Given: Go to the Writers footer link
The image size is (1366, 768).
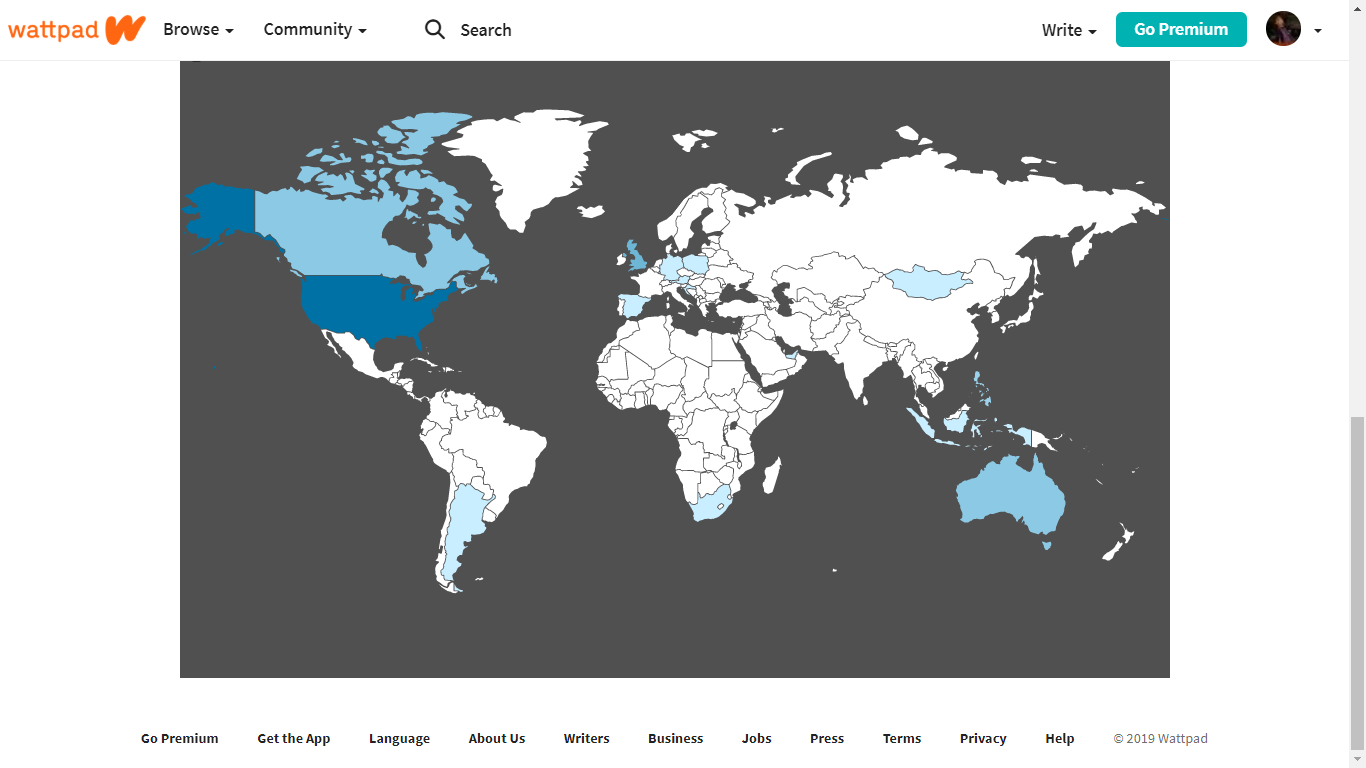Looking at the screenshot, I should (x=586, y=739).
